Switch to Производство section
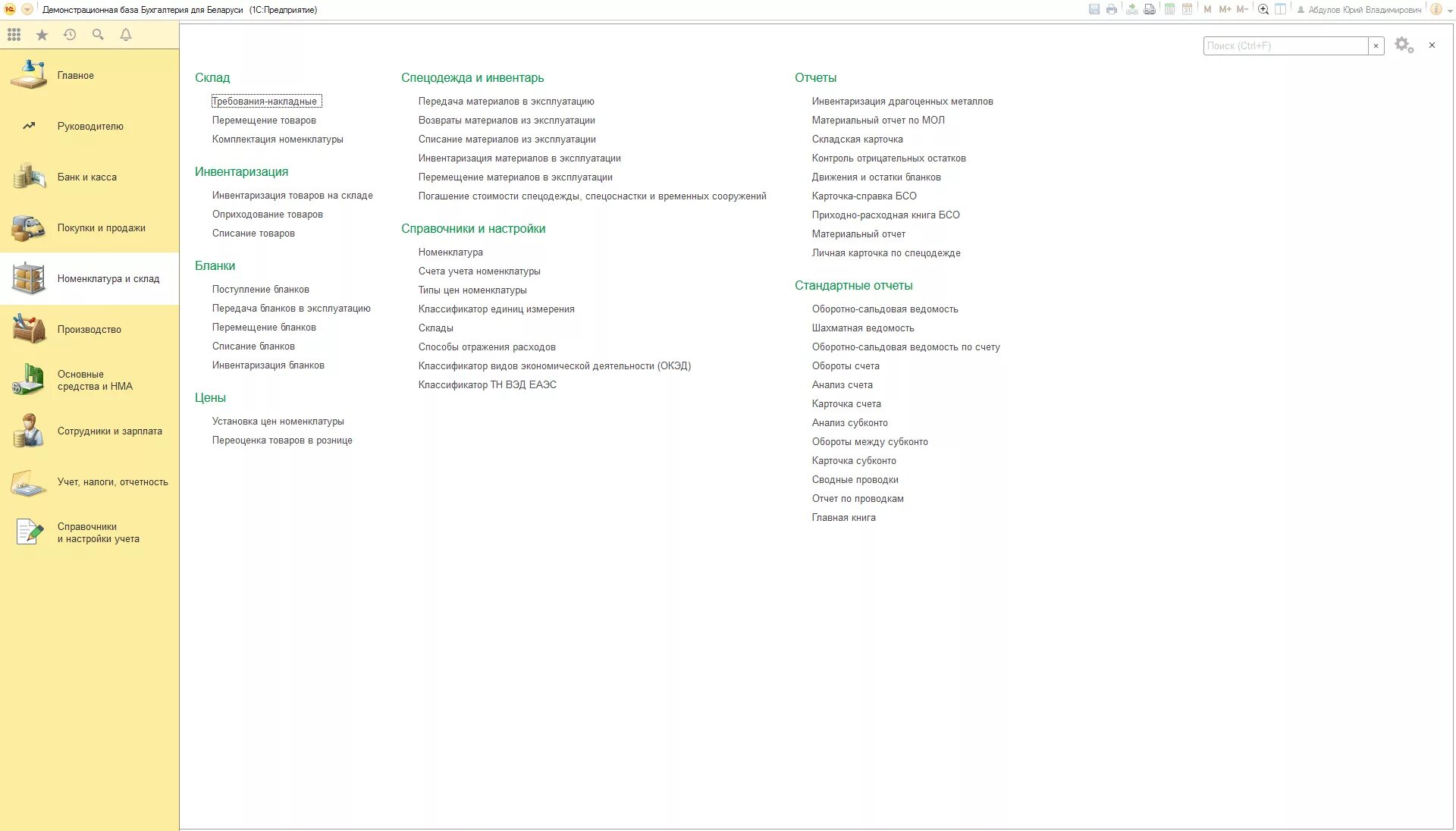The image size is (1456, 831). coord(89,330)
